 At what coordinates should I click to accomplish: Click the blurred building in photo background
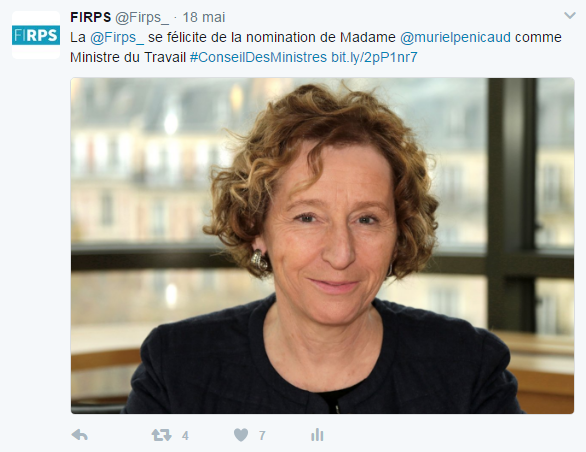pos(142,161)
